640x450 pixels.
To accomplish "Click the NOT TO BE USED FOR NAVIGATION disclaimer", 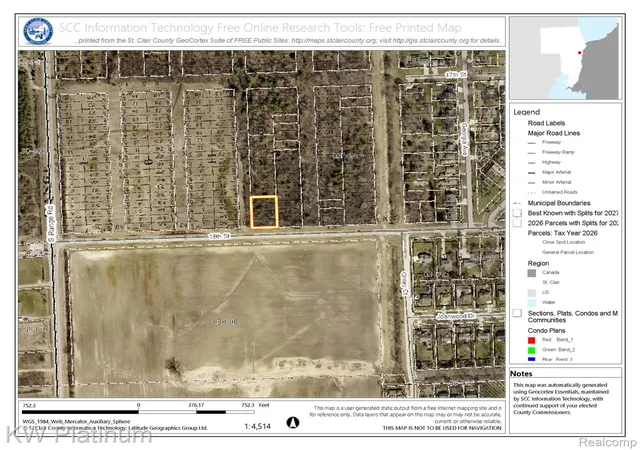I will [442, 428].
